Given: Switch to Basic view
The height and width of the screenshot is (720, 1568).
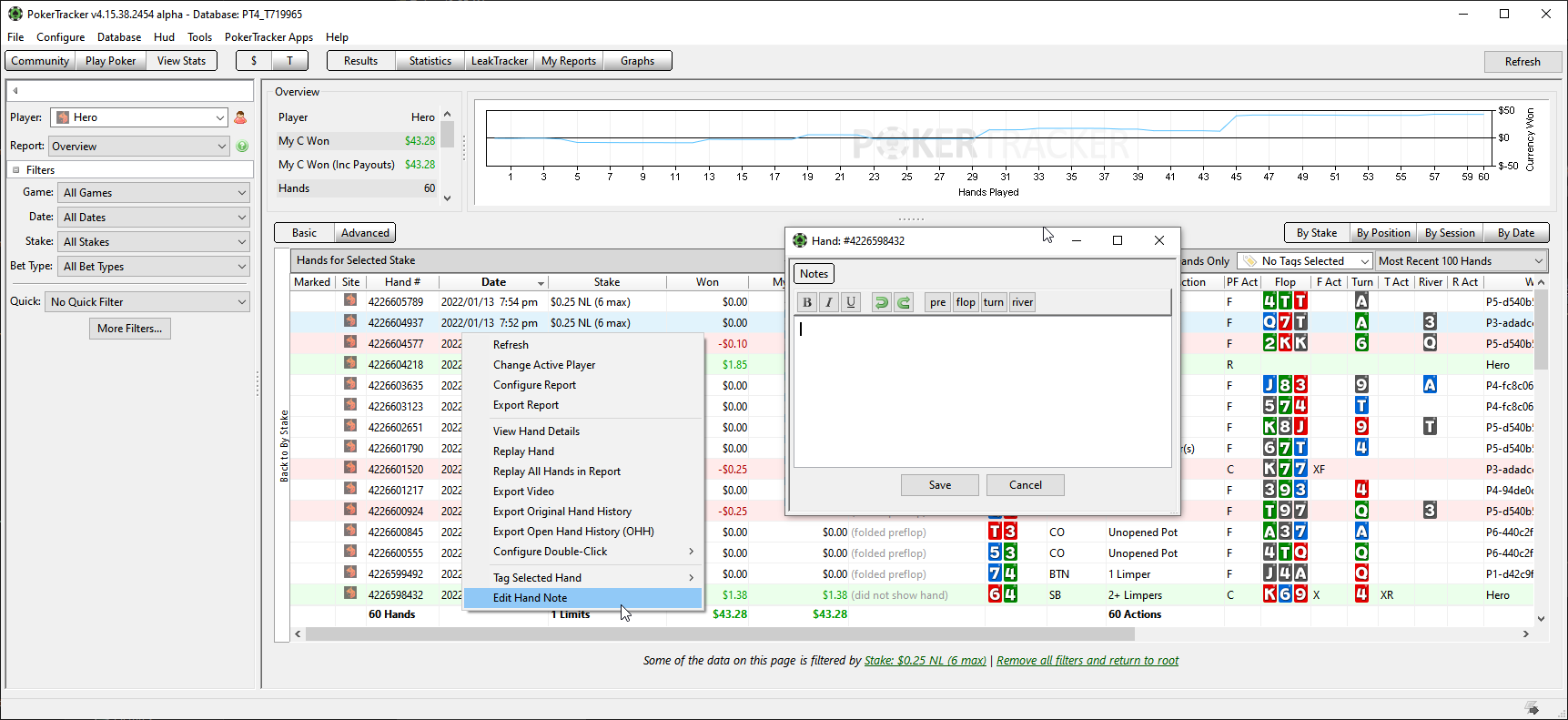Looking at the screenshot, I should point(305,233).
